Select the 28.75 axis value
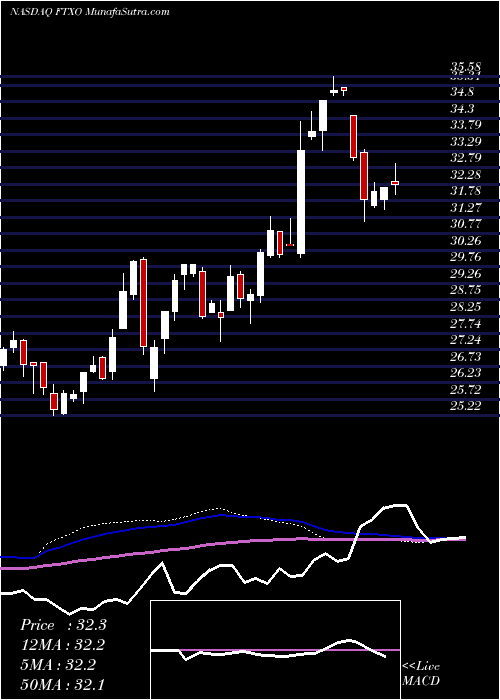This screenshot has height=700, width=500. [466, 291]
